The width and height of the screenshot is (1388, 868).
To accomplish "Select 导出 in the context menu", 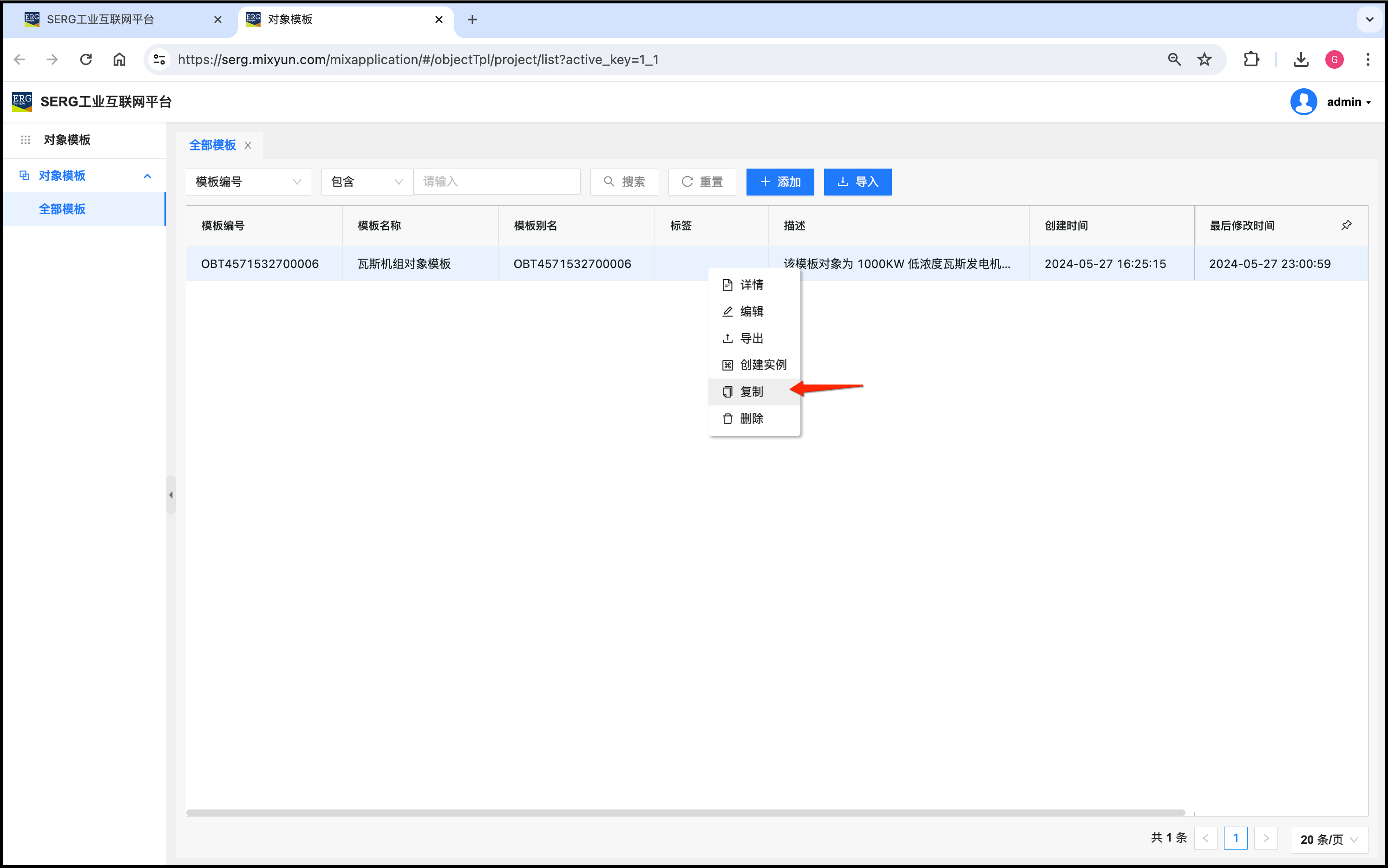I will pos(752,338).
